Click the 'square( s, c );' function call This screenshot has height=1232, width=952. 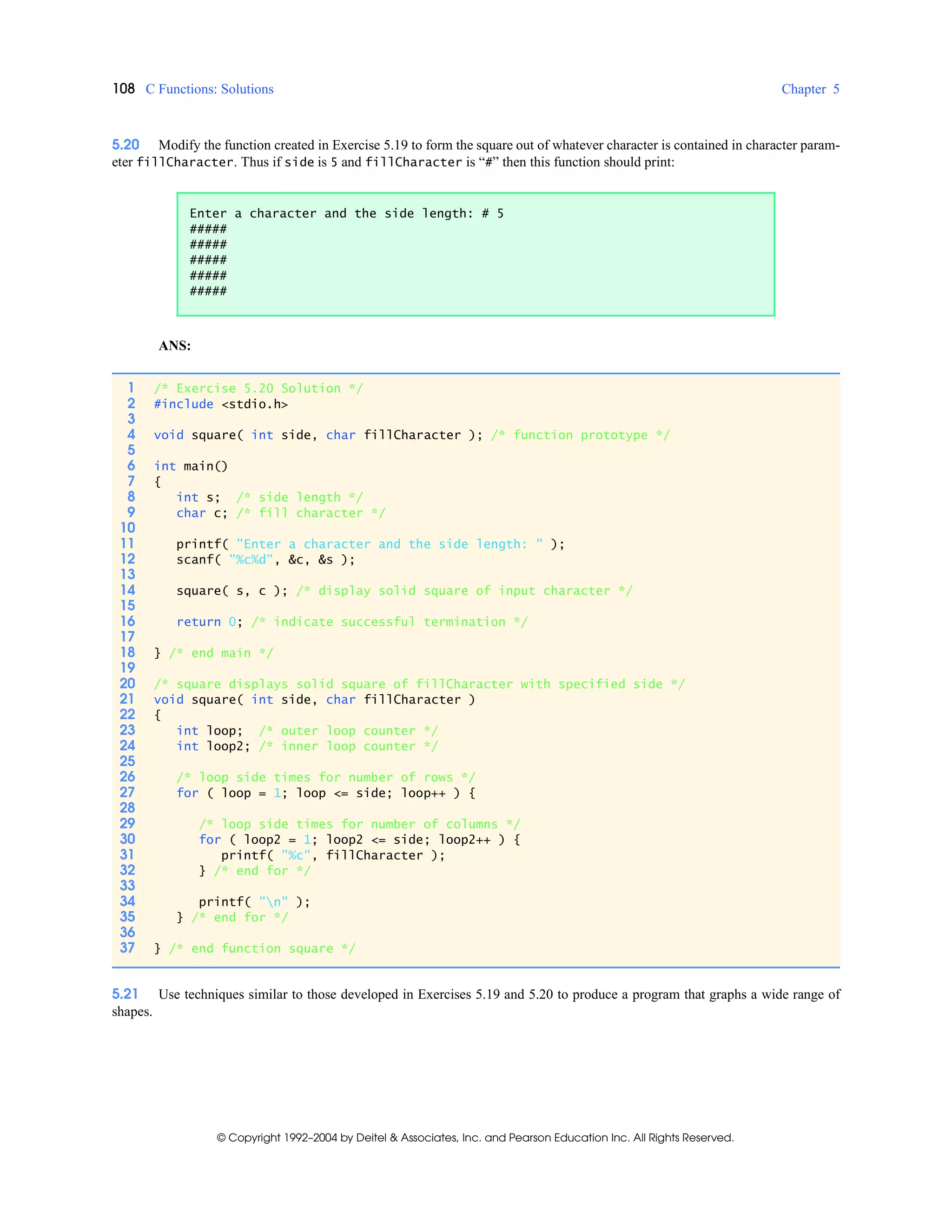pos(232,590)
